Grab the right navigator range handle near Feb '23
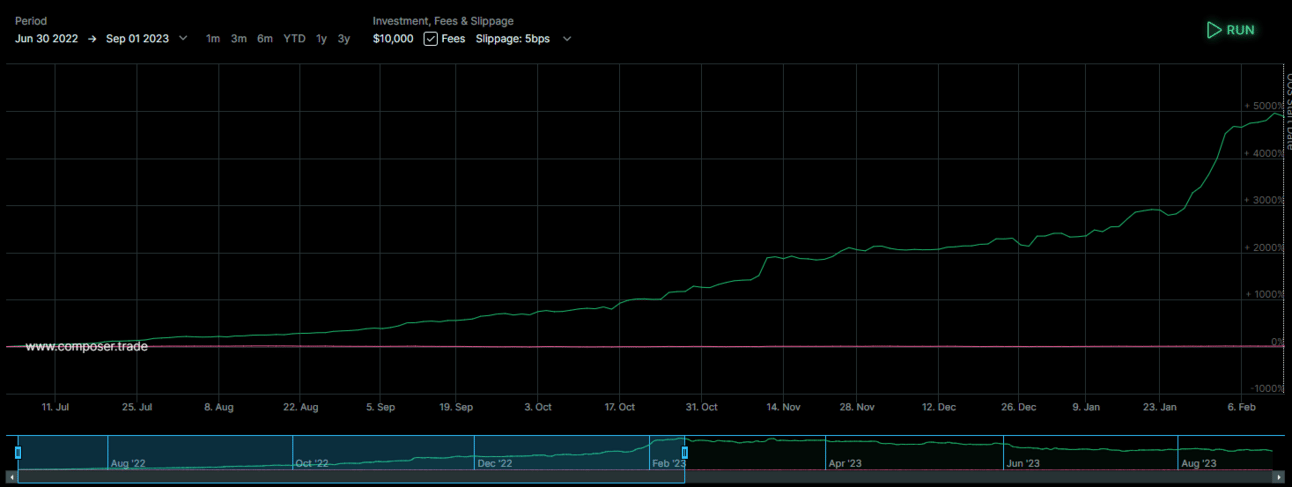 tap(685, 453)
